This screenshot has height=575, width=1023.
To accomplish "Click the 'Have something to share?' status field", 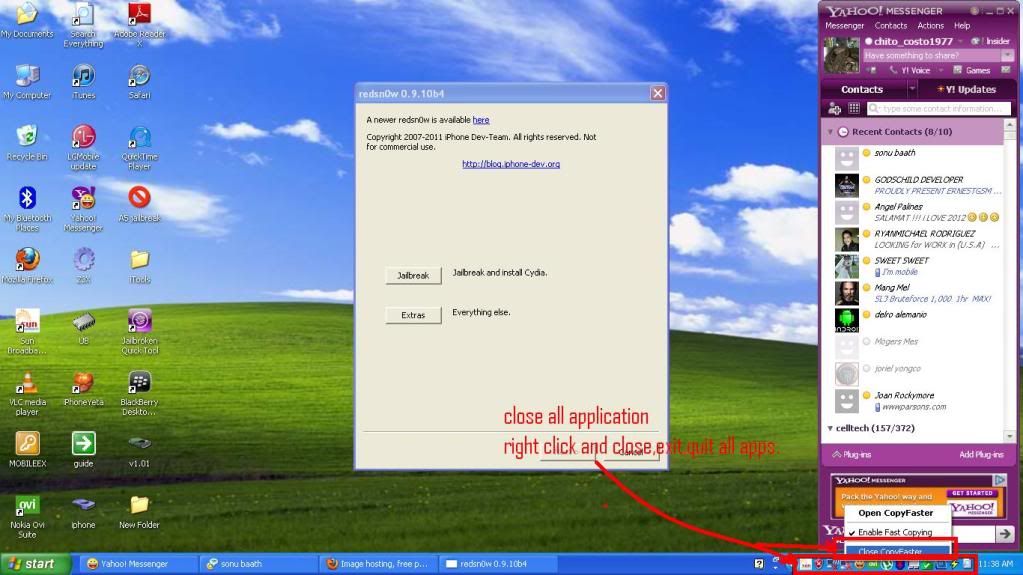I will [933, 55].
